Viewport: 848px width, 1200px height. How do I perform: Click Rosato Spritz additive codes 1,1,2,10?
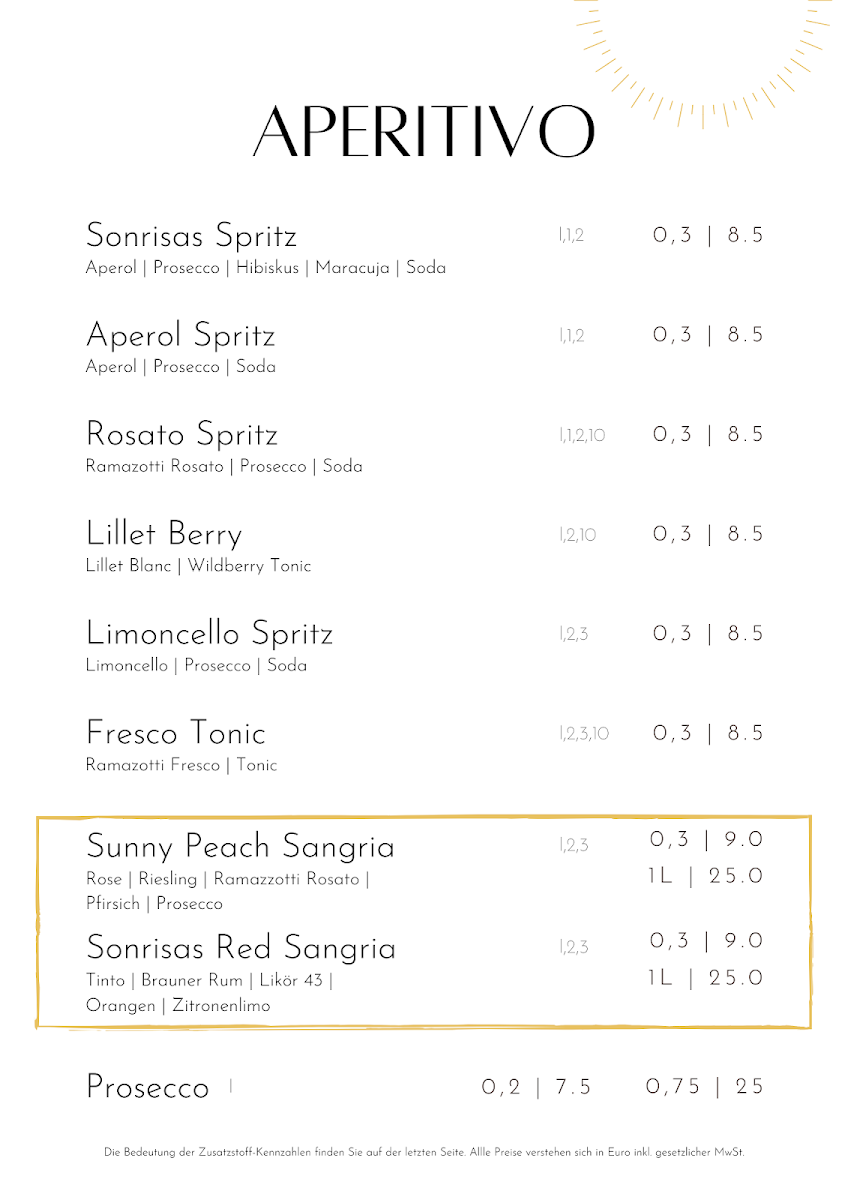(x=582, y=436)
